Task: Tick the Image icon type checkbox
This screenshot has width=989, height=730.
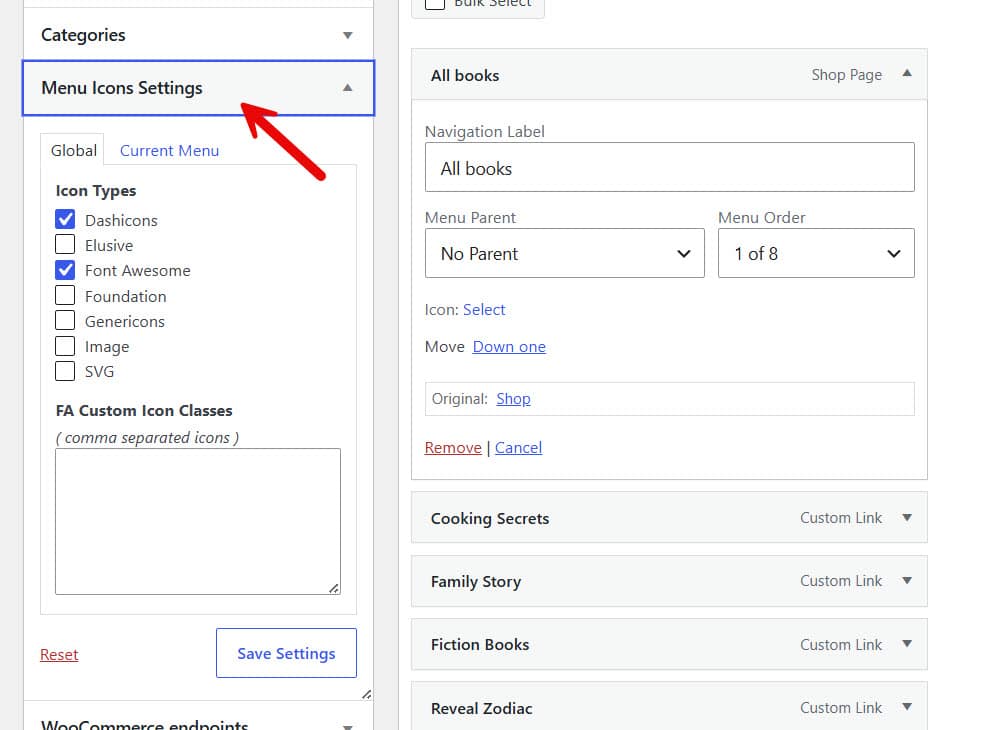Action: tap(65, 346)
